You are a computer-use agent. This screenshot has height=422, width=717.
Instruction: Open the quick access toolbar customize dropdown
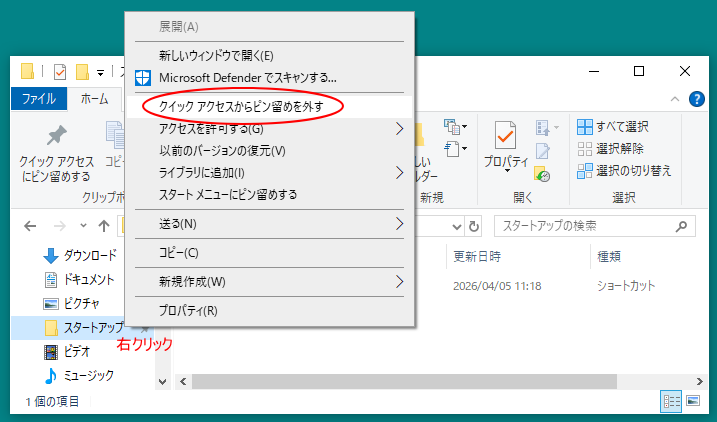click(100, 72)
